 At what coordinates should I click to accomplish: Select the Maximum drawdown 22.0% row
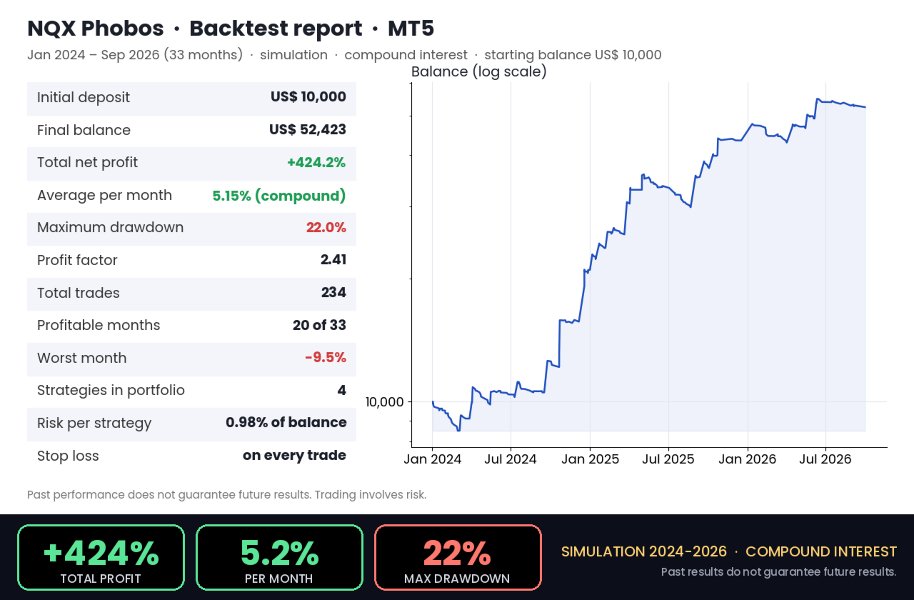tap(191, 228)
